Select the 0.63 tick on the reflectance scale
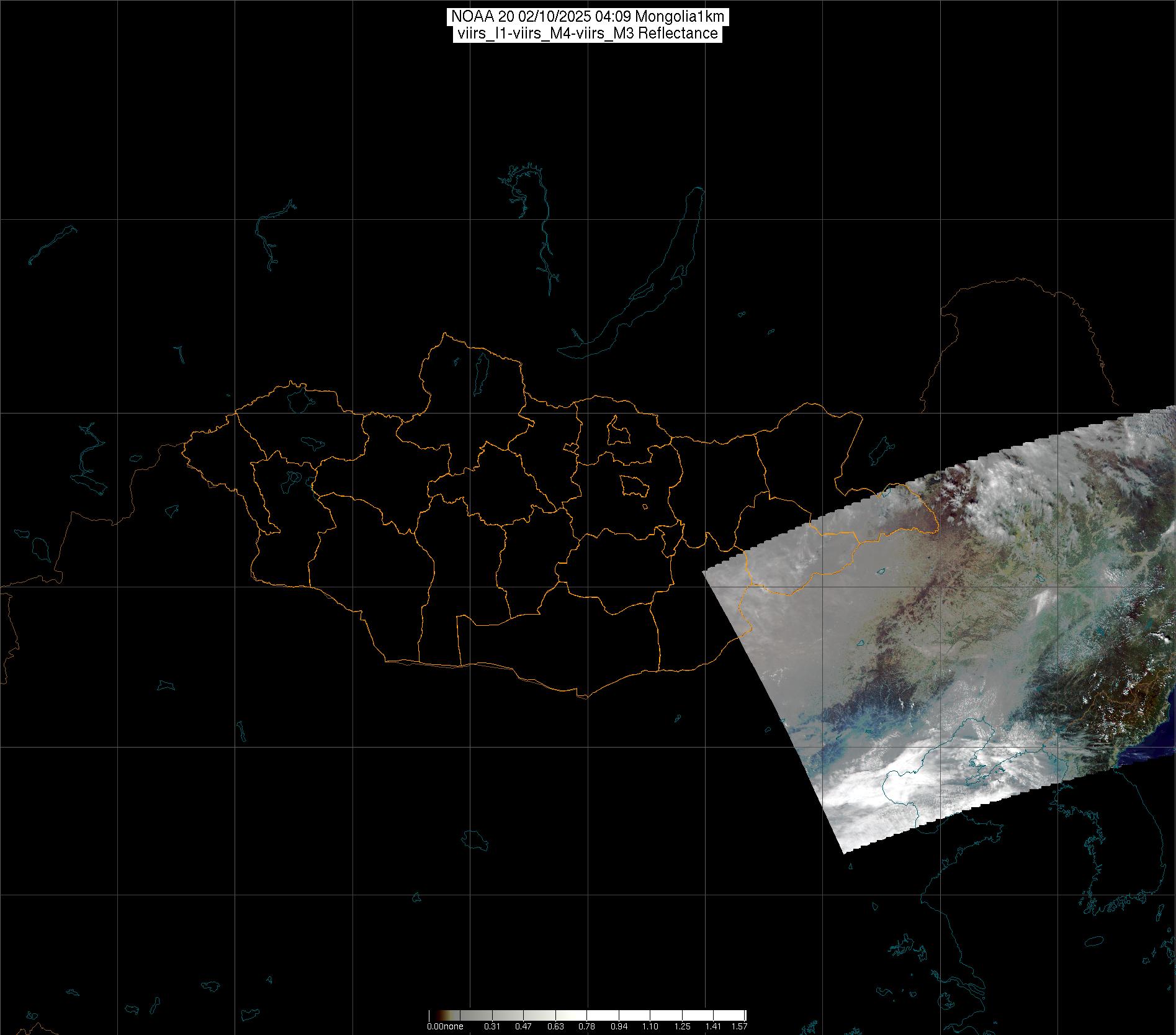The height and width of the screenshot is (1035, 1176). (x=555, y=1026)
